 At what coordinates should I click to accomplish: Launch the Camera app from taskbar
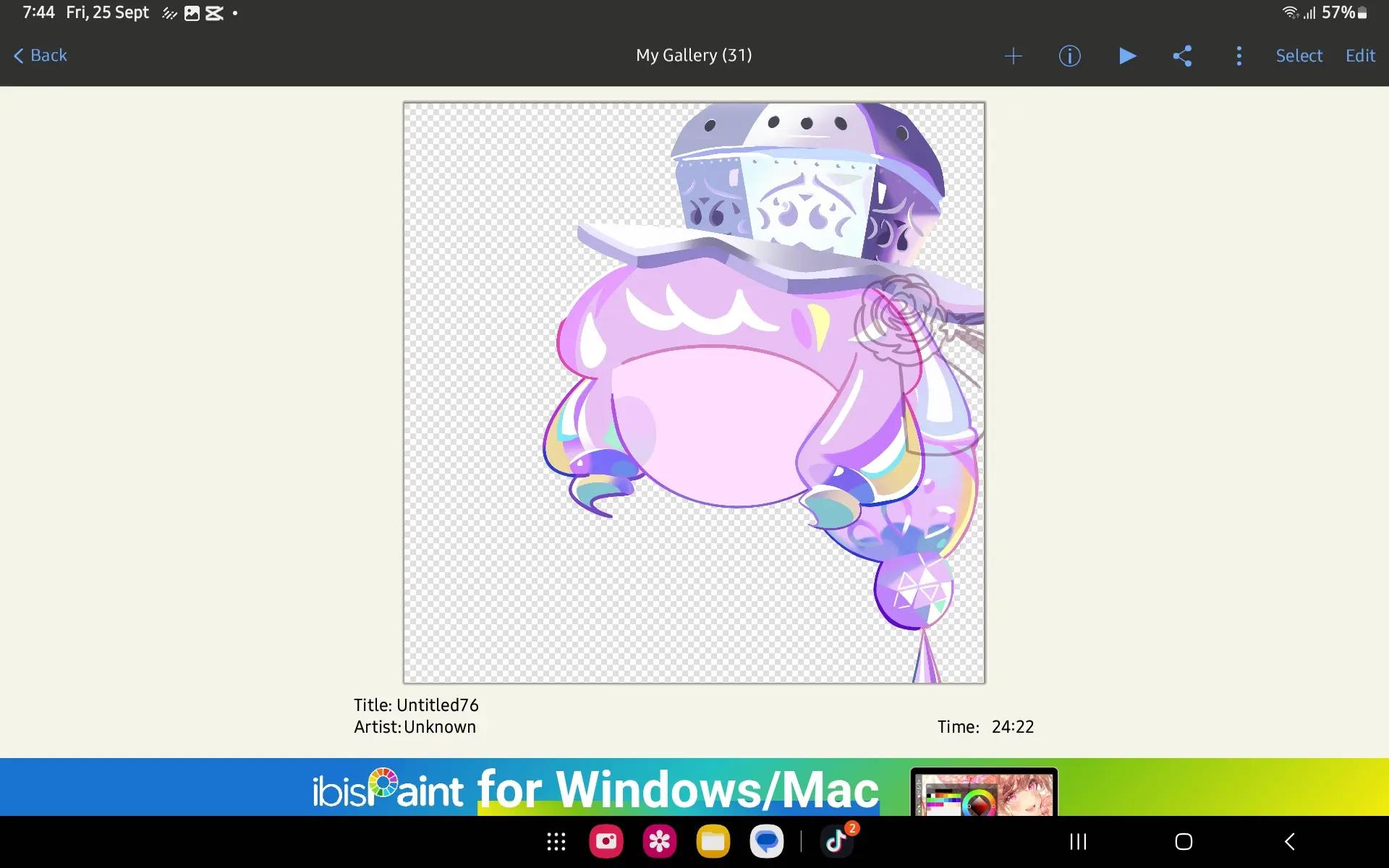click(606, 841)
